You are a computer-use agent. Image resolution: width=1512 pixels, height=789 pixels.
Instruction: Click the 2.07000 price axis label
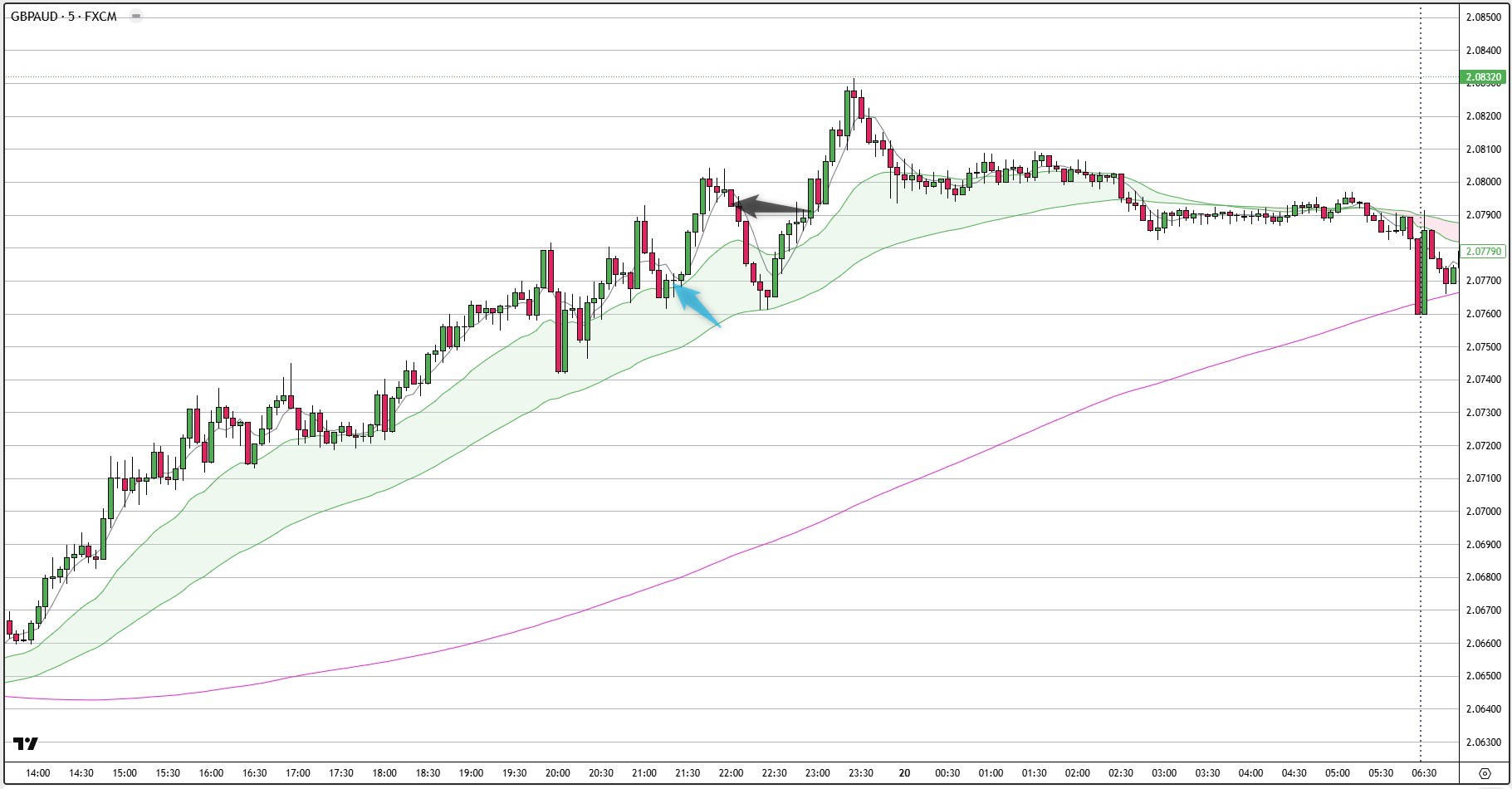[1483, 512]
